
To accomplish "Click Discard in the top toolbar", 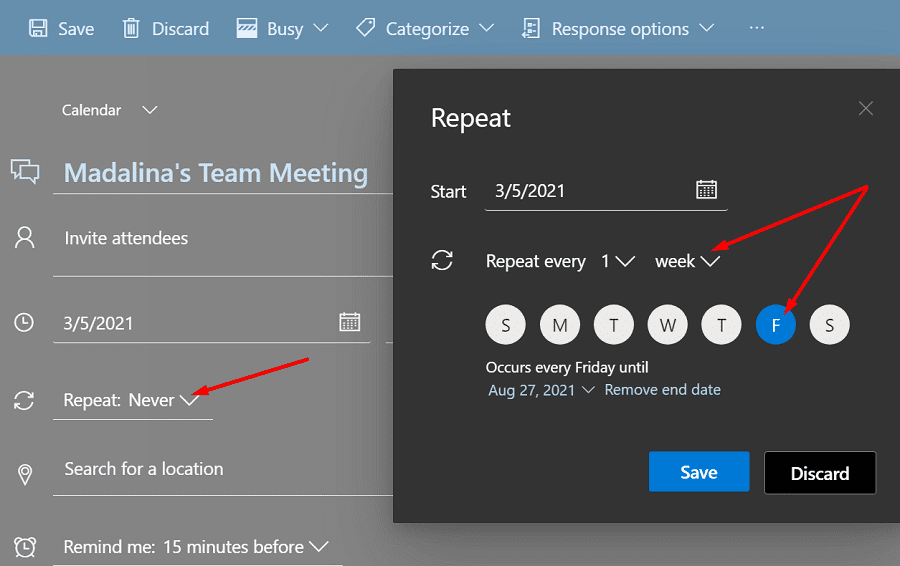I will (166, 29).
